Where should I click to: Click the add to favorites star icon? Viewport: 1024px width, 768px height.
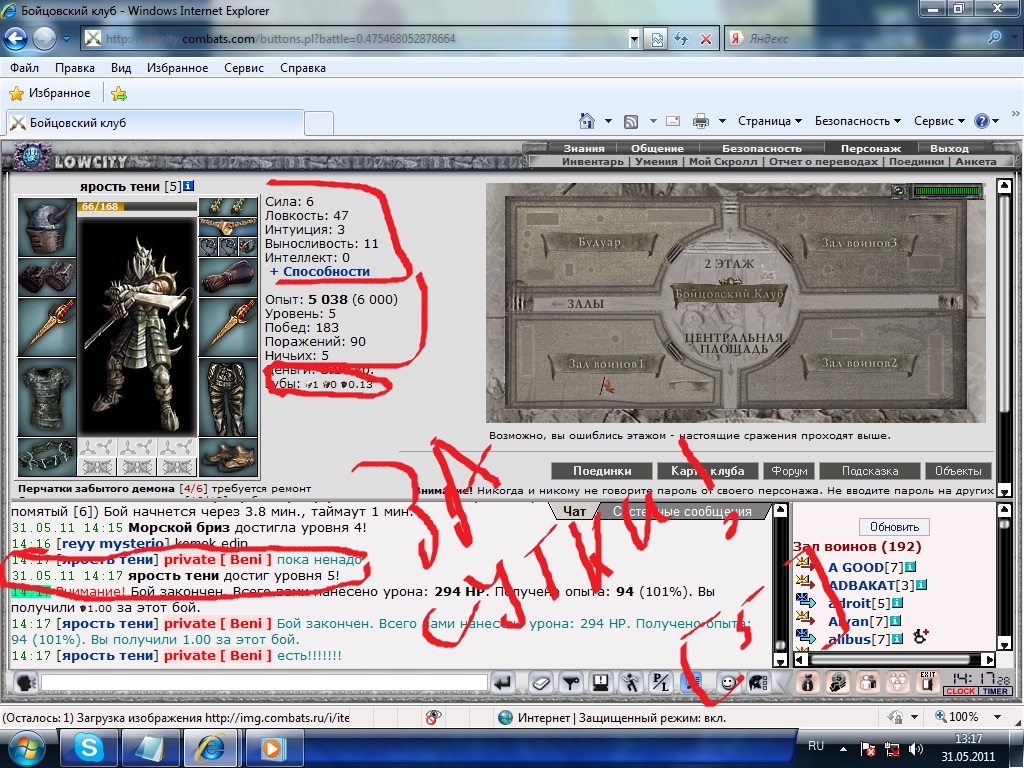click(119, 93)
